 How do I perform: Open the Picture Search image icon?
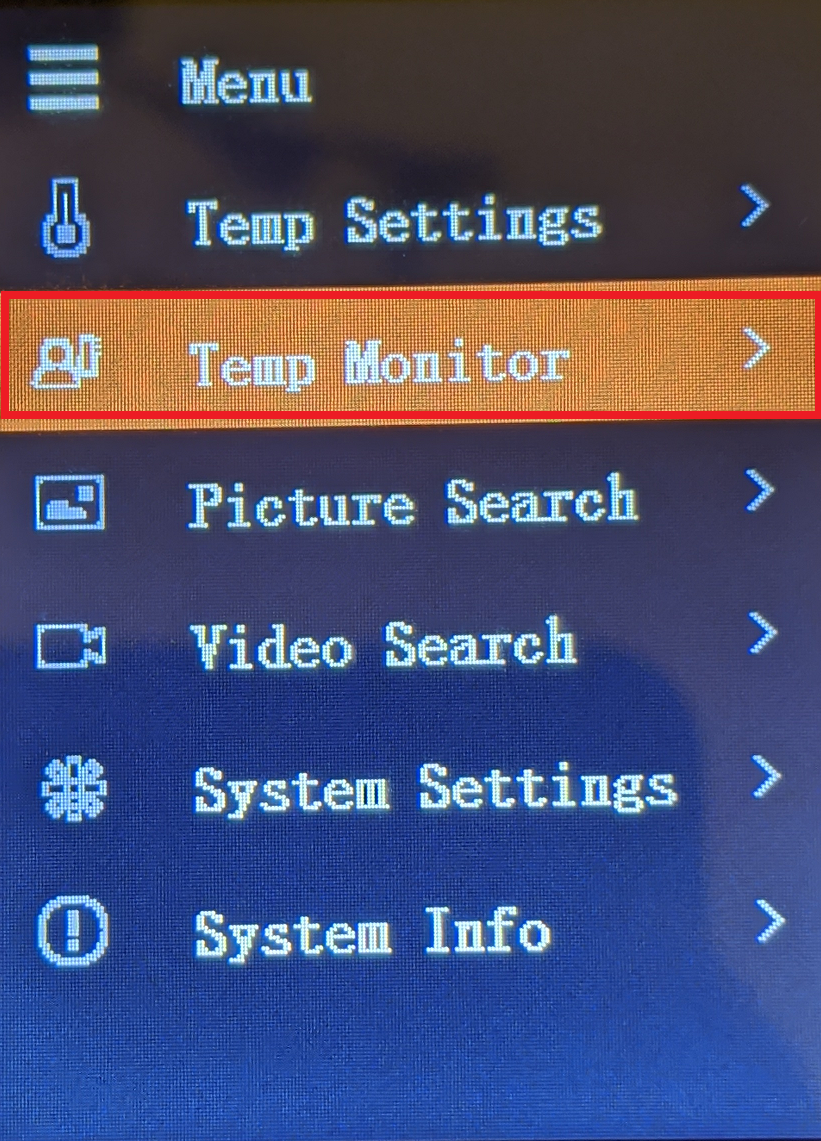70,502
